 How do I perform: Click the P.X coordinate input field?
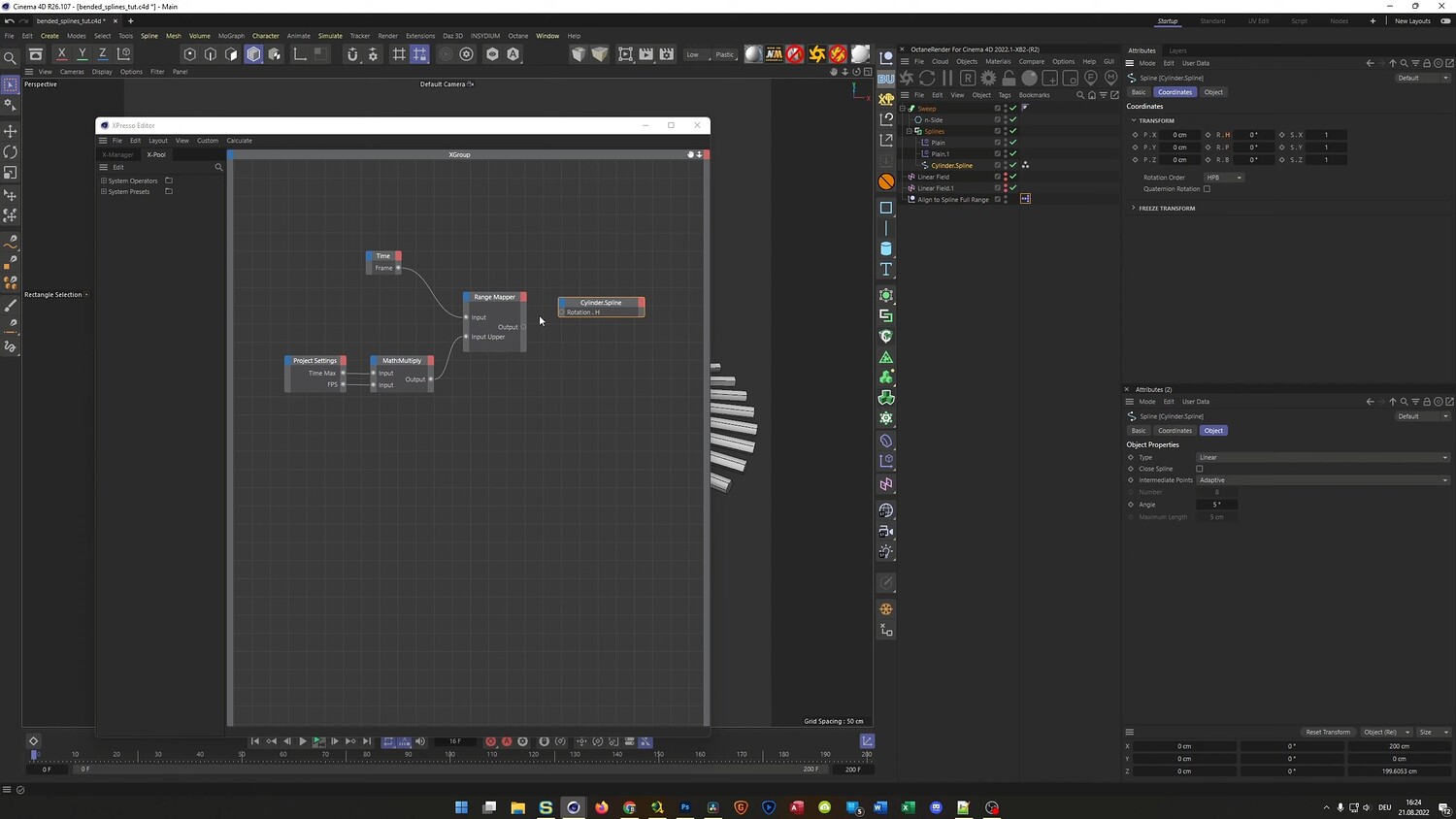1179,135
